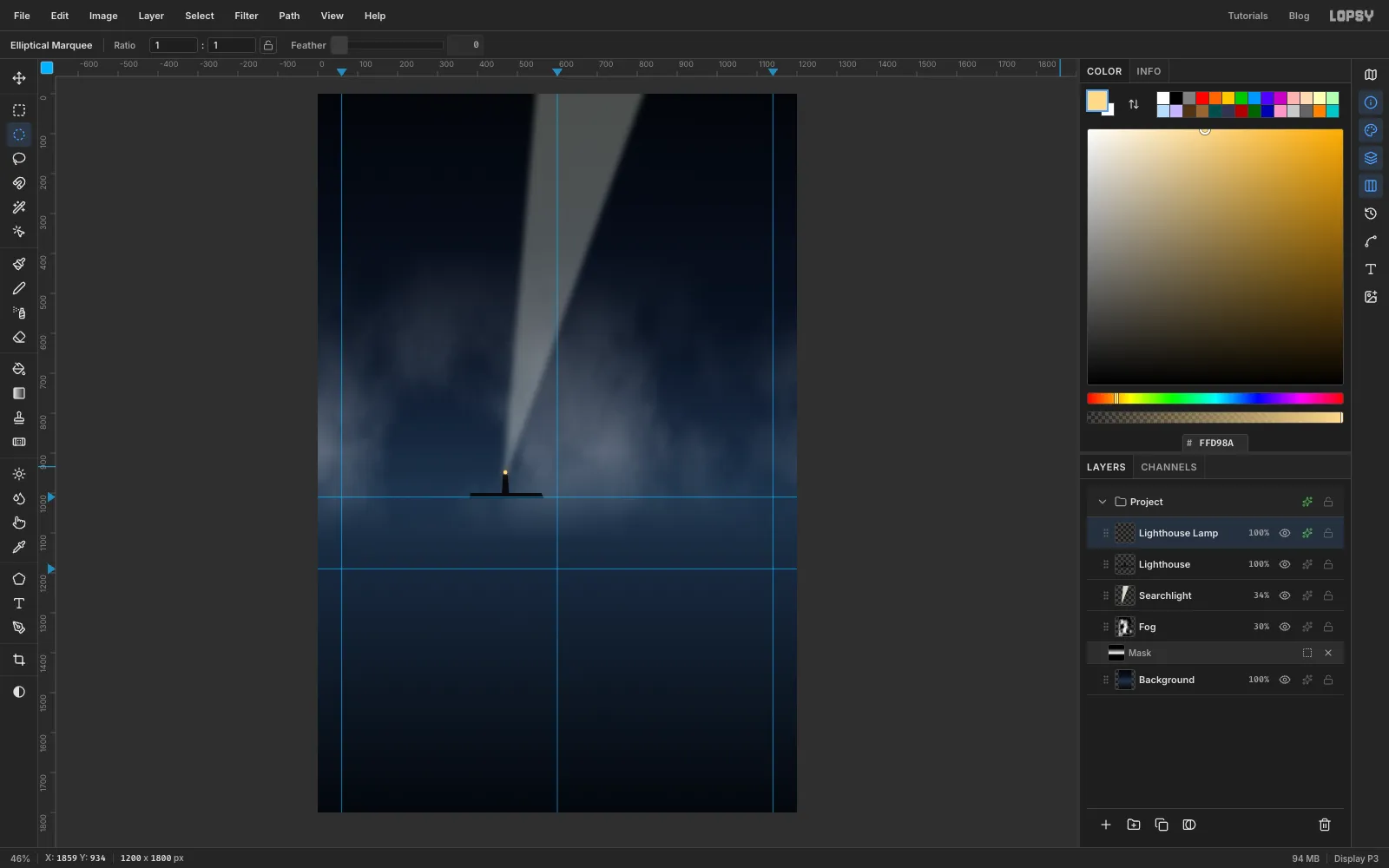Click the zoom level 46%
This screenshot has width=1389, height=868.
pyautogui.click(x=20, y=858)
